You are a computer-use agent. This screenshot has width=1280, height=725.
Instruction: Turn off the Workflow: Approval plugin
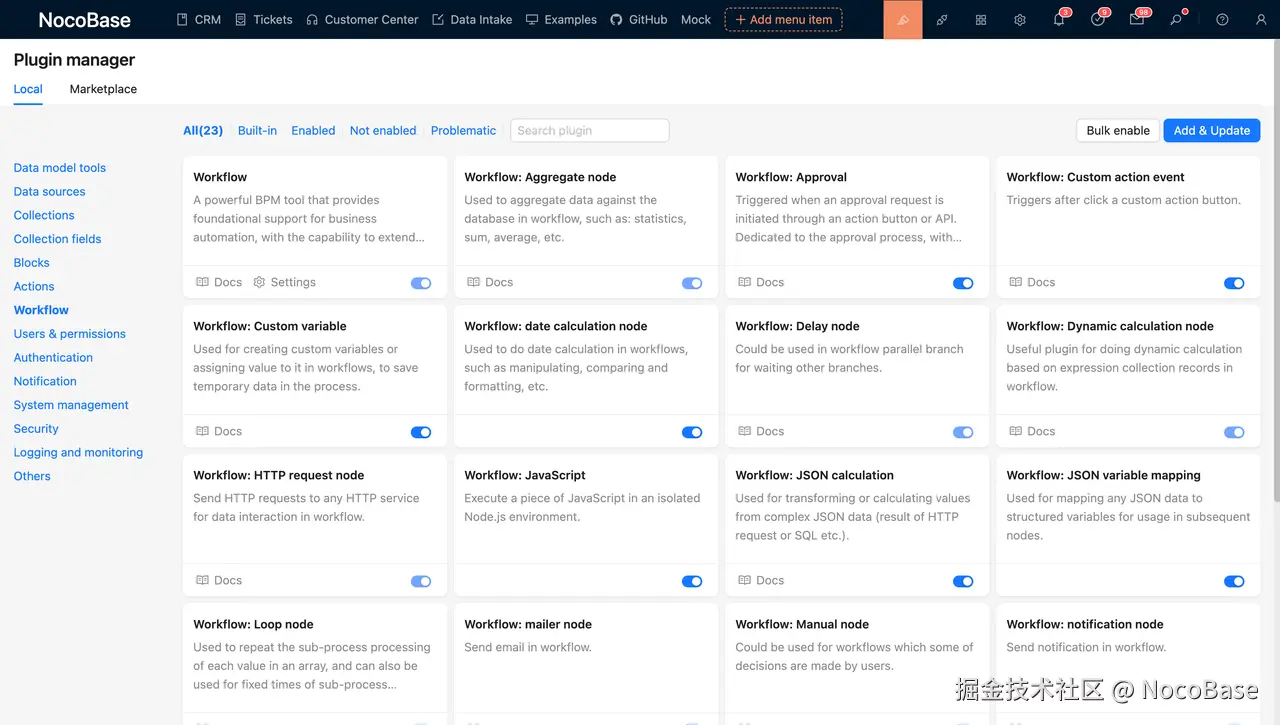tap(963, 283)
